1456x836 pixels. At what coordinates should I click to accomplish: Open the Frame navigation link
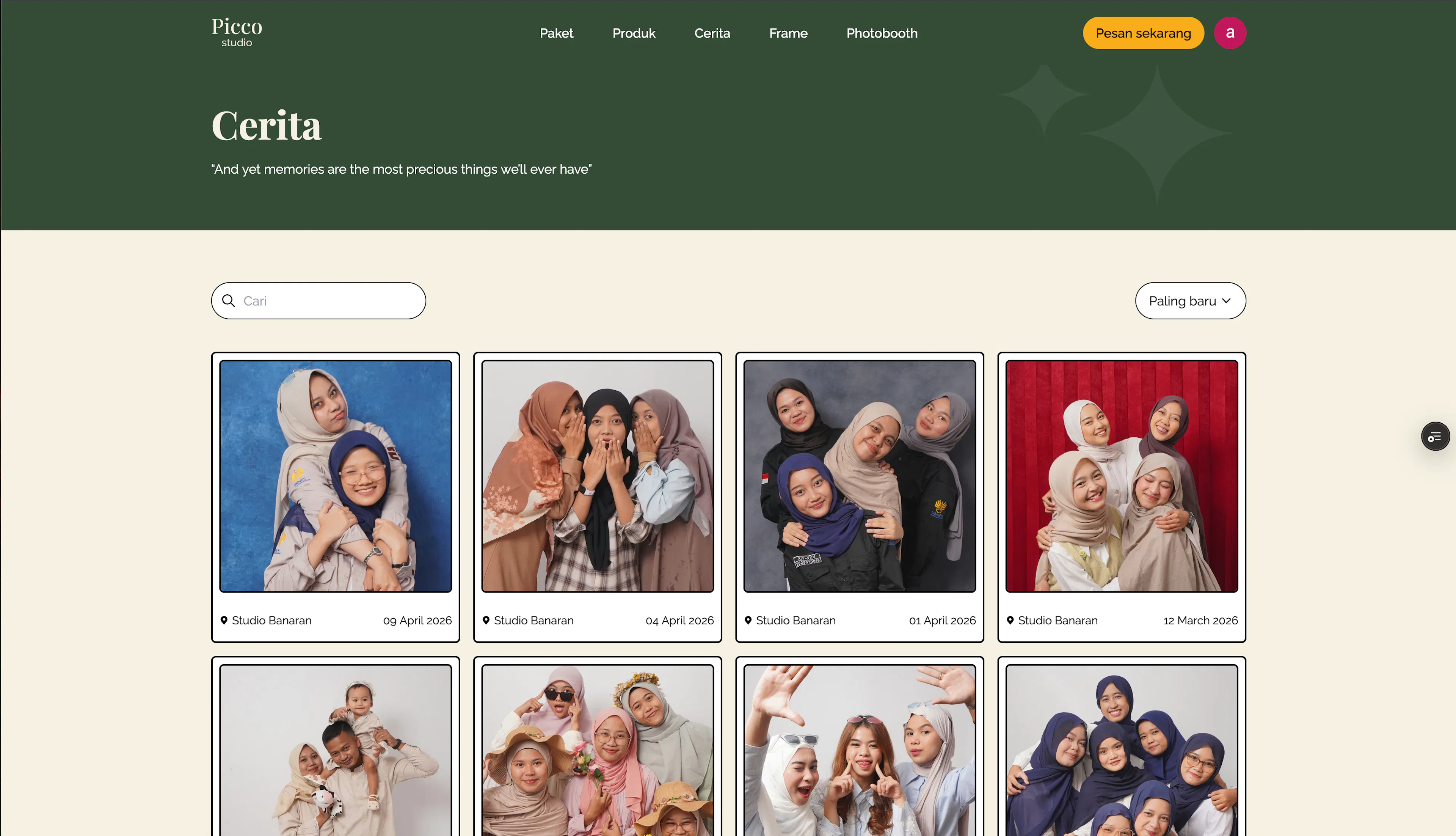click(788, 33)
